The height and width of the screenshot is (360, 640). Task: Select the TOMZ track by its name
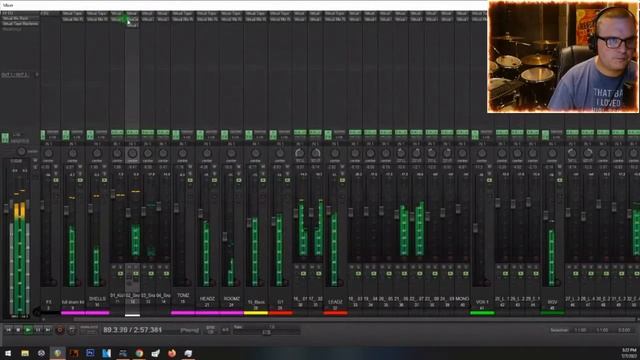pos(183,296)
